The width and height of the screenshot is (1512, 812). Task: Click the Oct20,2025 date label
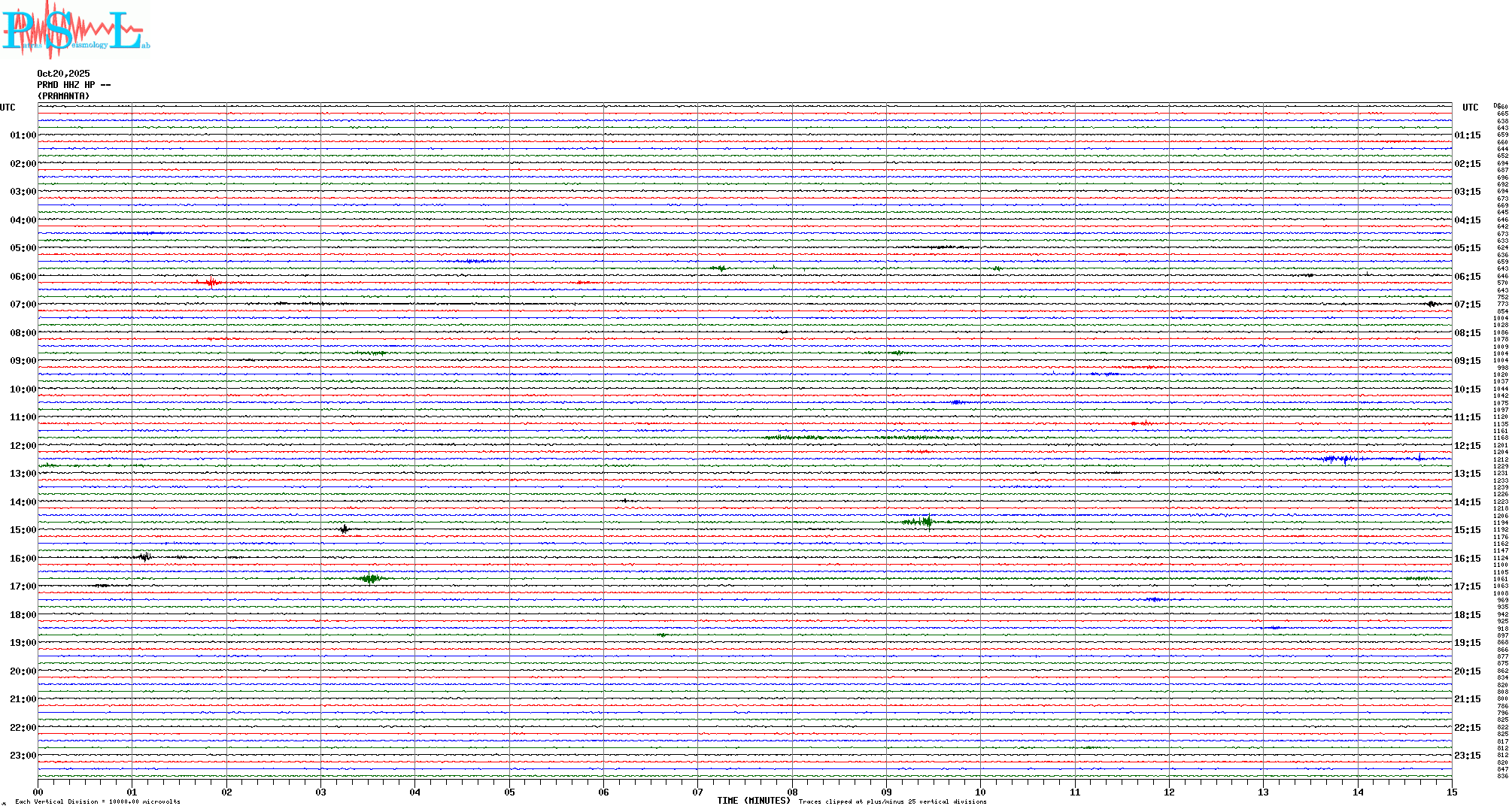click(x=63, y=74)
